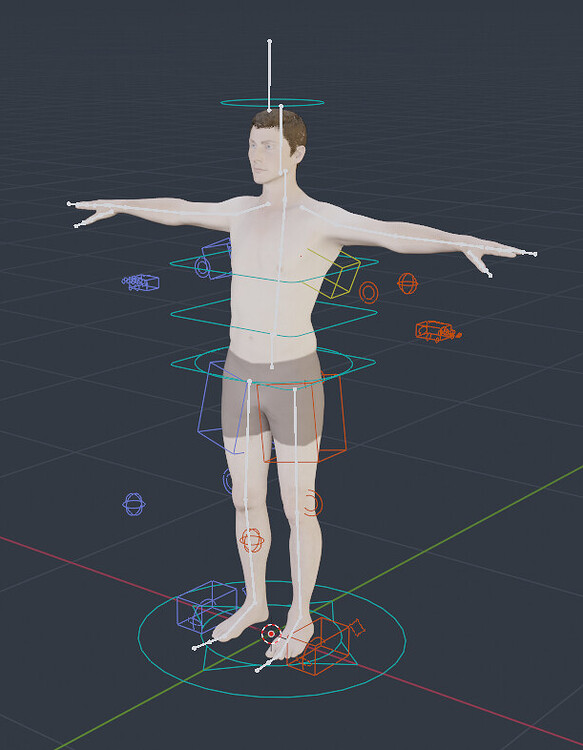Select the orange foot box control
Image resolution: width=583 pixels, height=750 pixels.
319,646
